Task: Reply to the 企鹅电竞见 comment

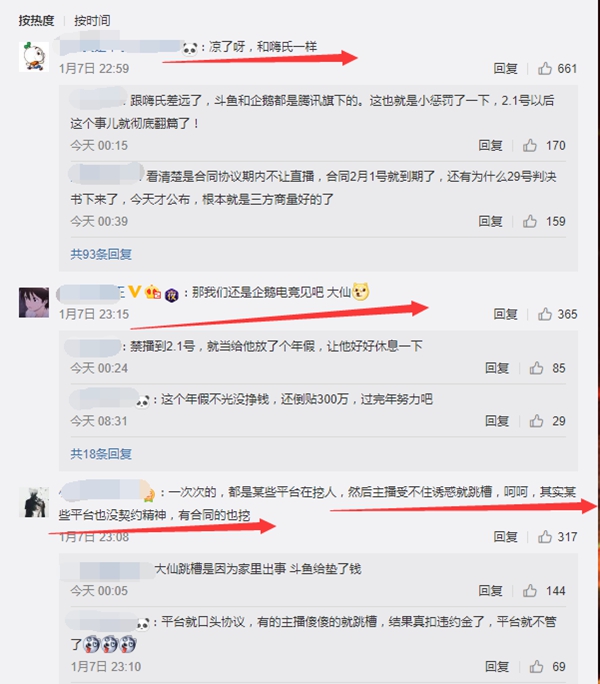Action: coord(505,314)
